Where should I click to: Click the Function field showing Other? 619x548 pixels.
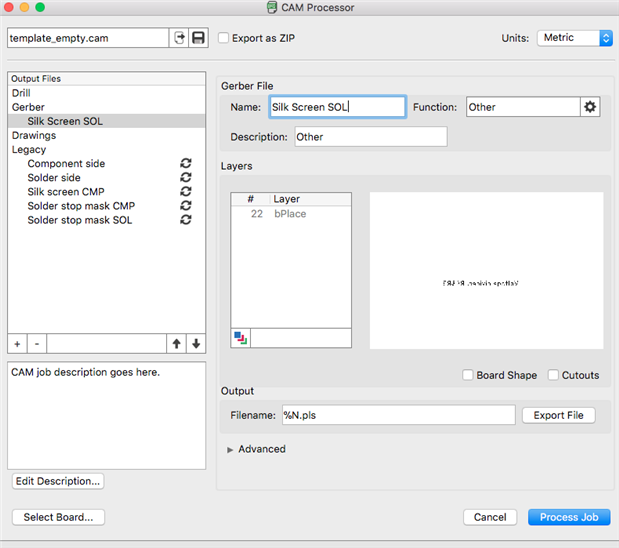pyautogui.click(x=523, y=107)
